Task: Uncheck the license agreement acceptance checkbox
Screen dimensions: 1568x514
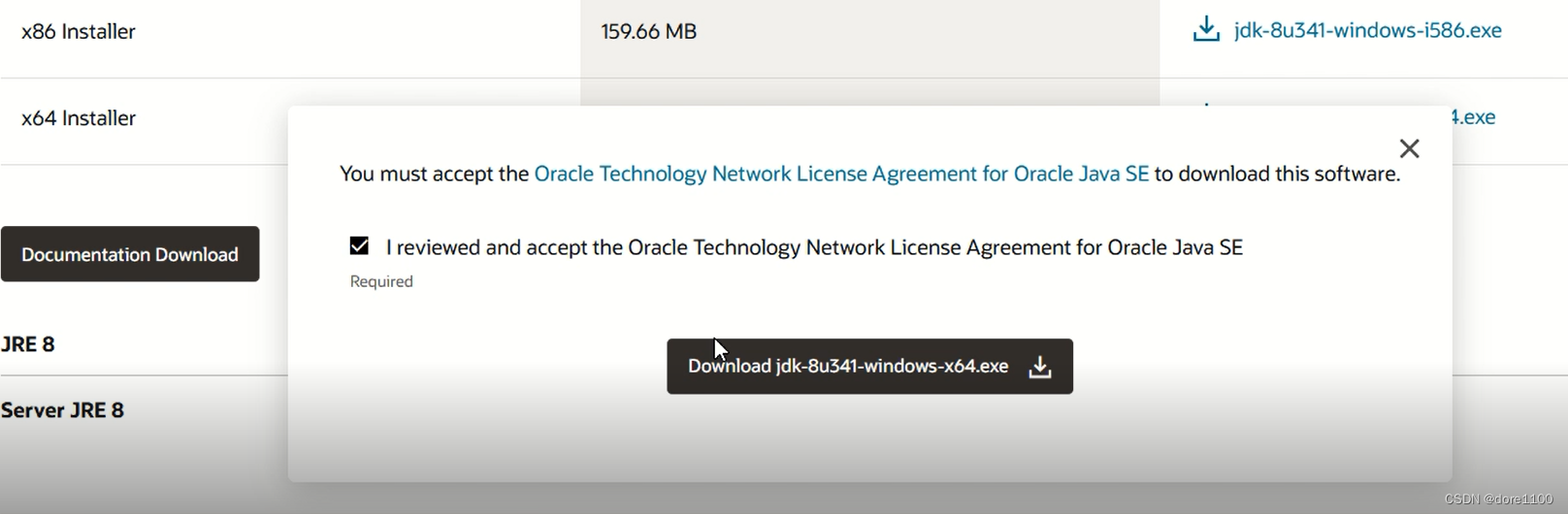Action: pyautogui.click(x=359, y=245)
